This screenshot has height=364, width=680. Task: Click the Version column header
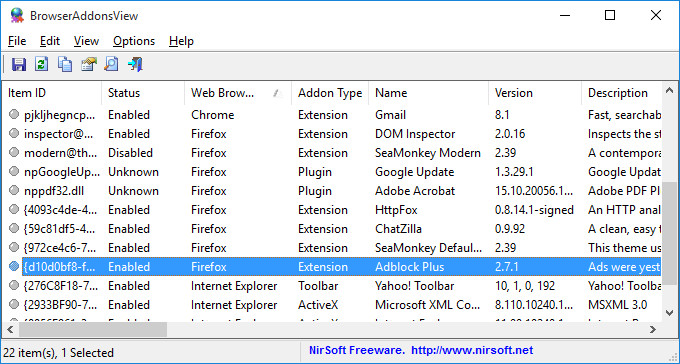coord(535,93)
